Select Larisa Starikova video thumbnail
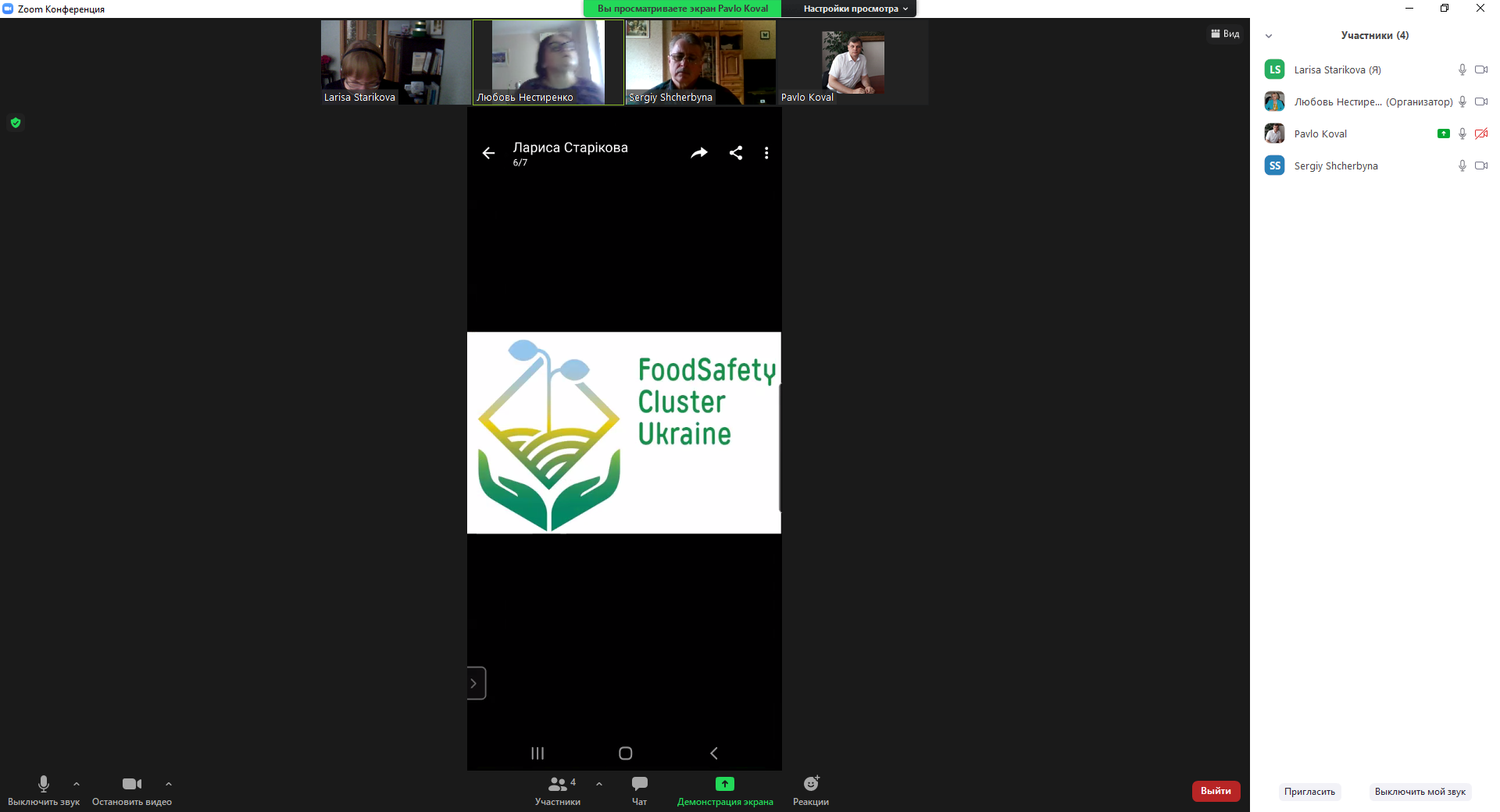 click(x=396, y=62)
